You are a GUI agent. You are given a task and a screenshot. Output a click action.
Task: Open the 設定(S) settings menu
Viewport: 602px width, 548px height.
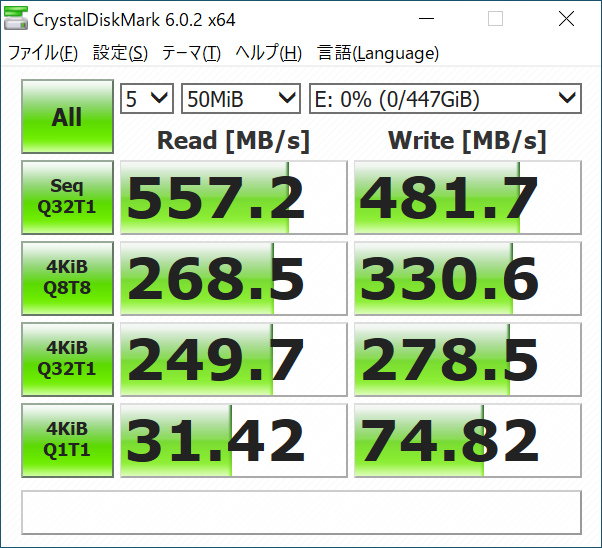[x=120, y=53]
